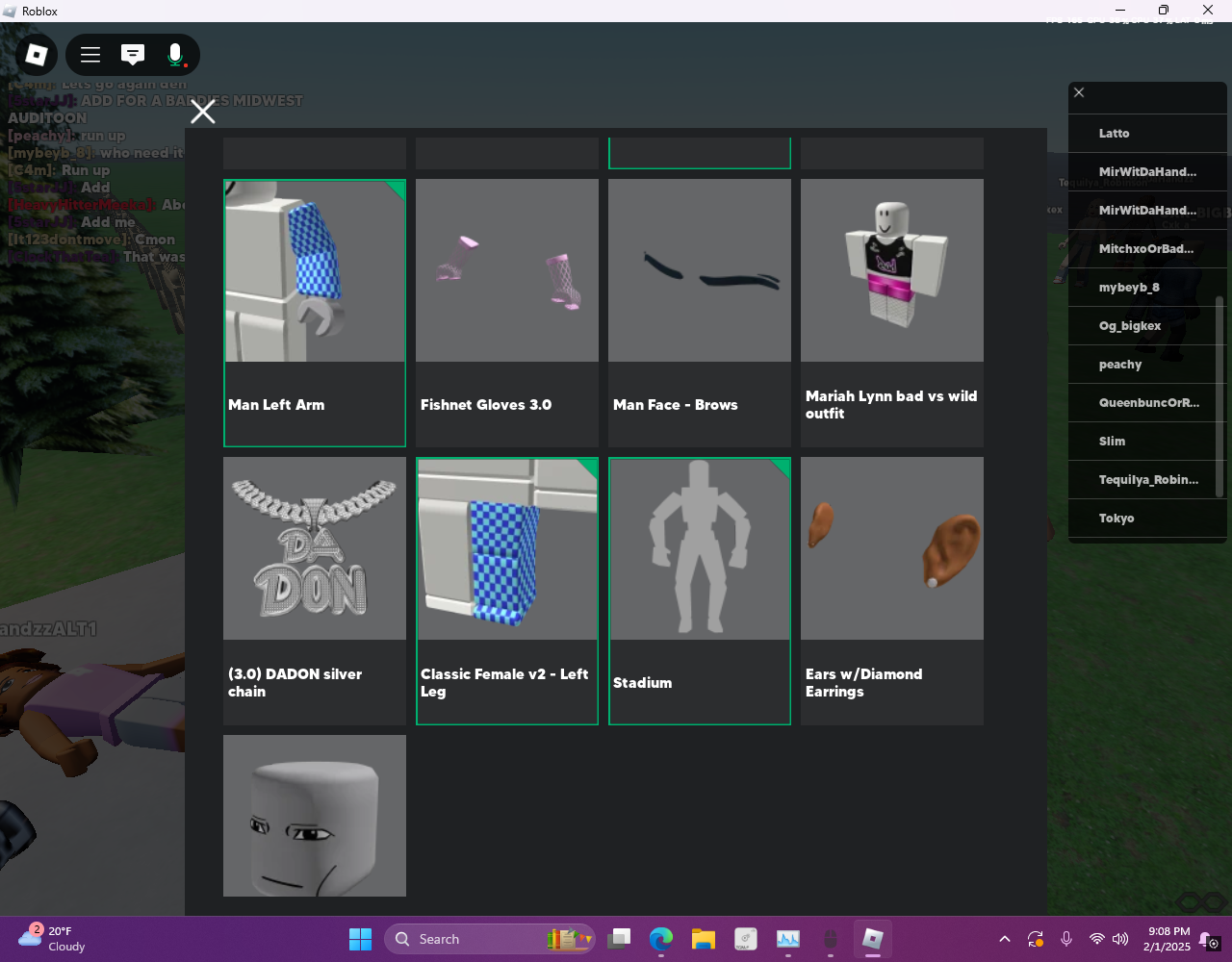Click player Tequilya_Robin... in the list
1232x962 pixels.
pos(1147,480)
